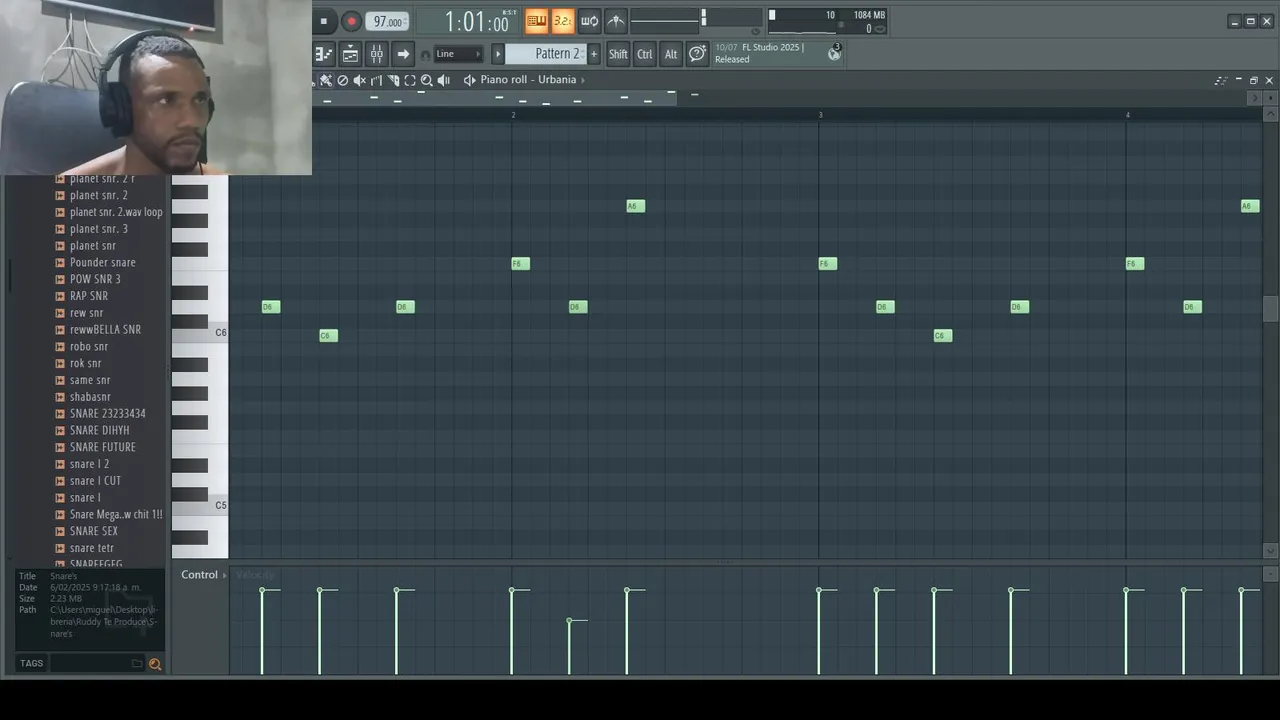Image resolution: width=1280 pixels, height=720 pixels.
Task: Click the folder icon next to tags field
Action: coord(137,663)
